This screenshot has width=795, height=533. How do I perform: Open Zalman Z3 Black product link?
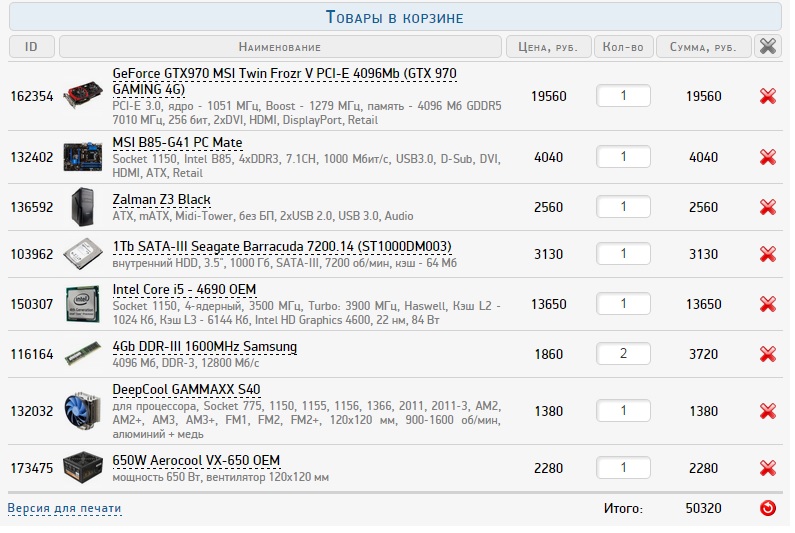(x=161, y=200)
